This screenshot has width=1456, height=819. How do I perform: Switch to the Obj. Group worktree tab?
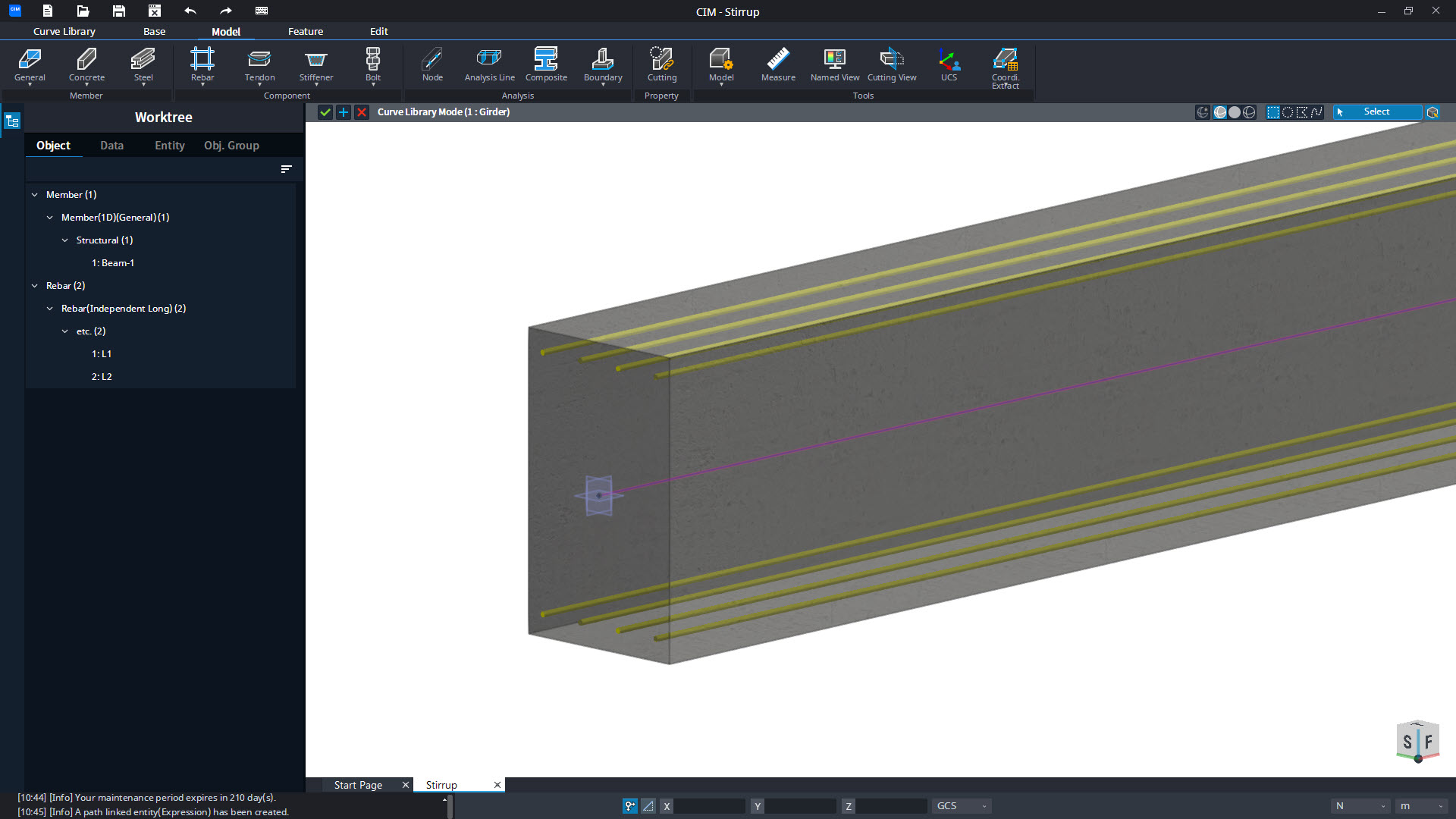pyautogui.click(x=231, y=146)
